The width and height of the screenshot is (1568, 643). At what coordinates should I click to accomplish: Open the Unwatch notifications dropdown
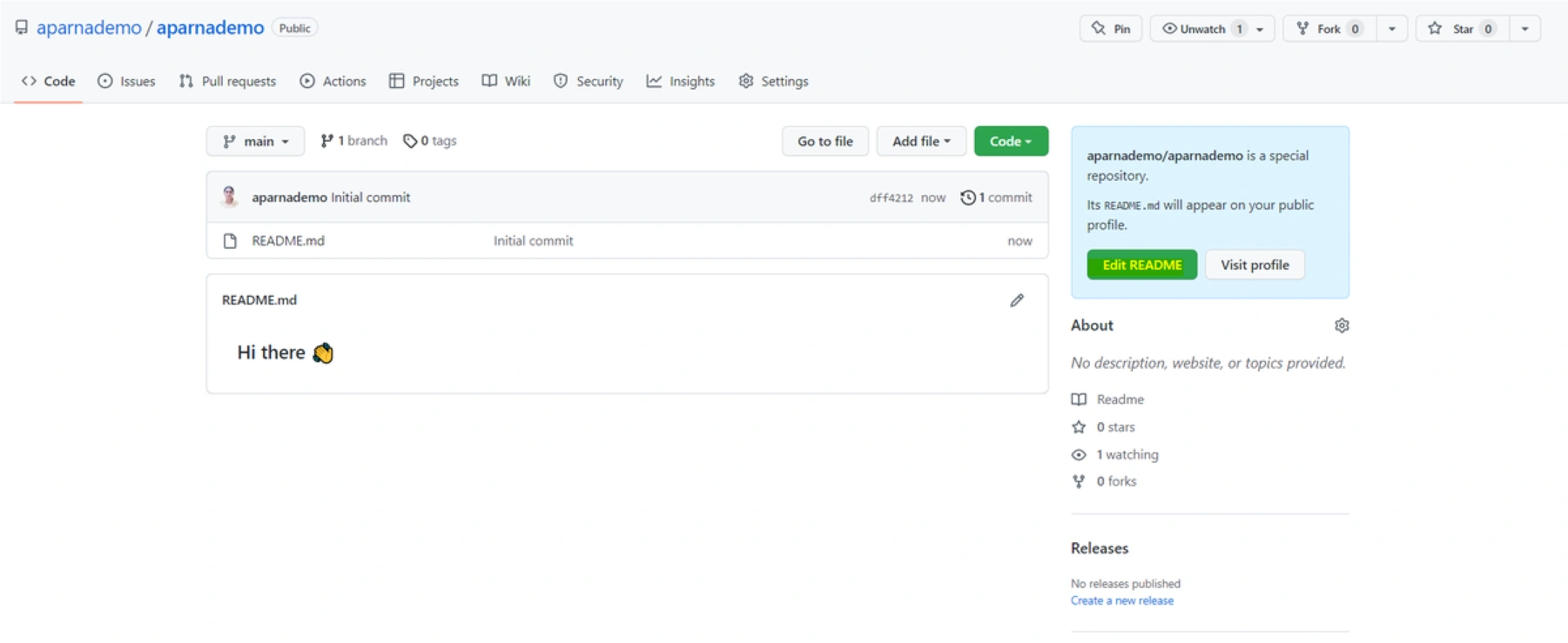(x=1212, y=29)
